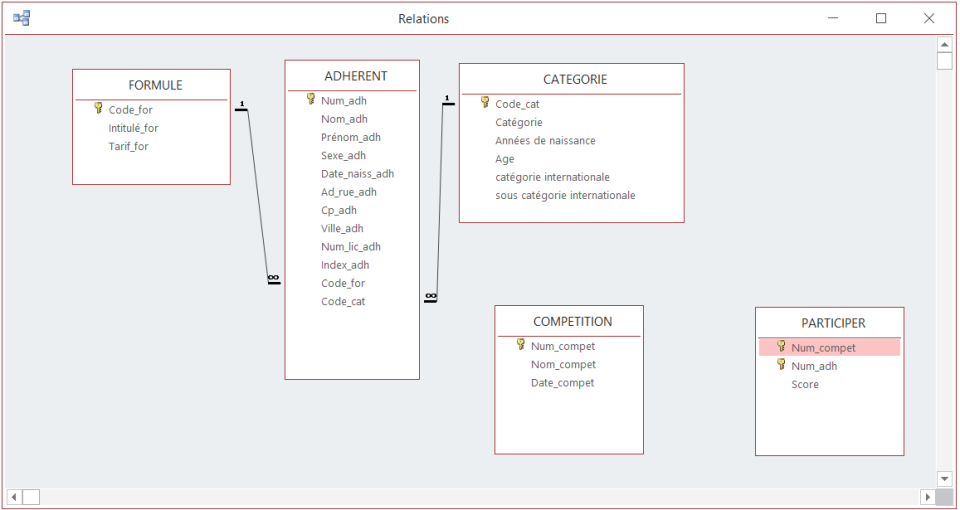Click vertical scrollbar up arrow
Screen dimensions: 960x510
click(944, 44)
